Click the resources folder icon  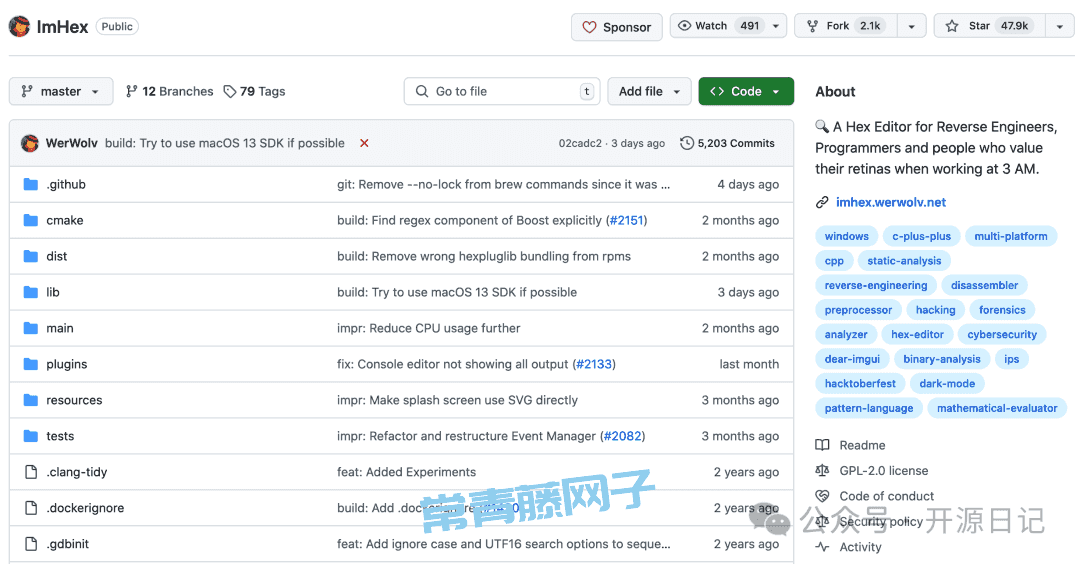(x=30, y=399)
